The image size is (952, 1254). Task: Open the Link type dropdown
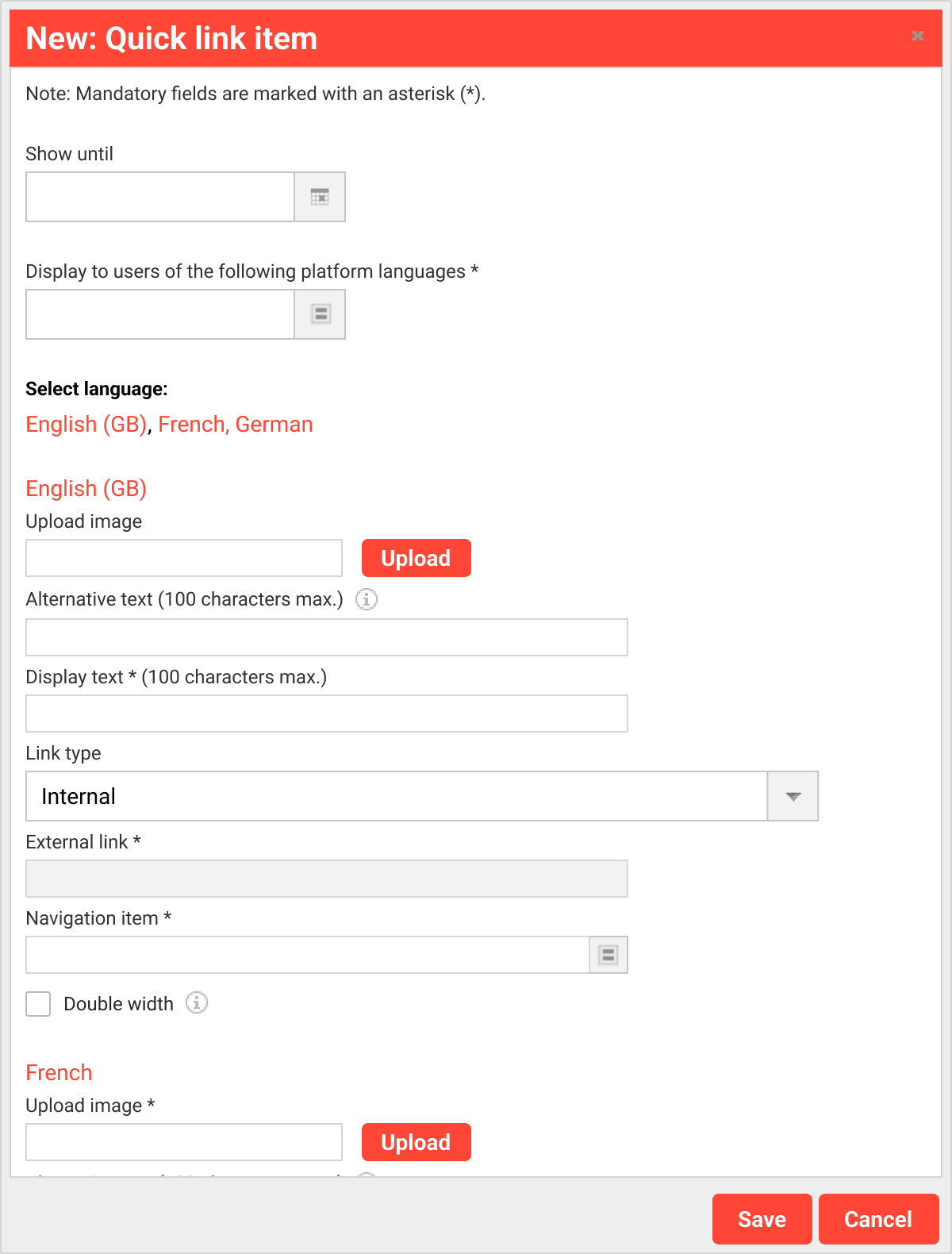click(x=397, y=796)
